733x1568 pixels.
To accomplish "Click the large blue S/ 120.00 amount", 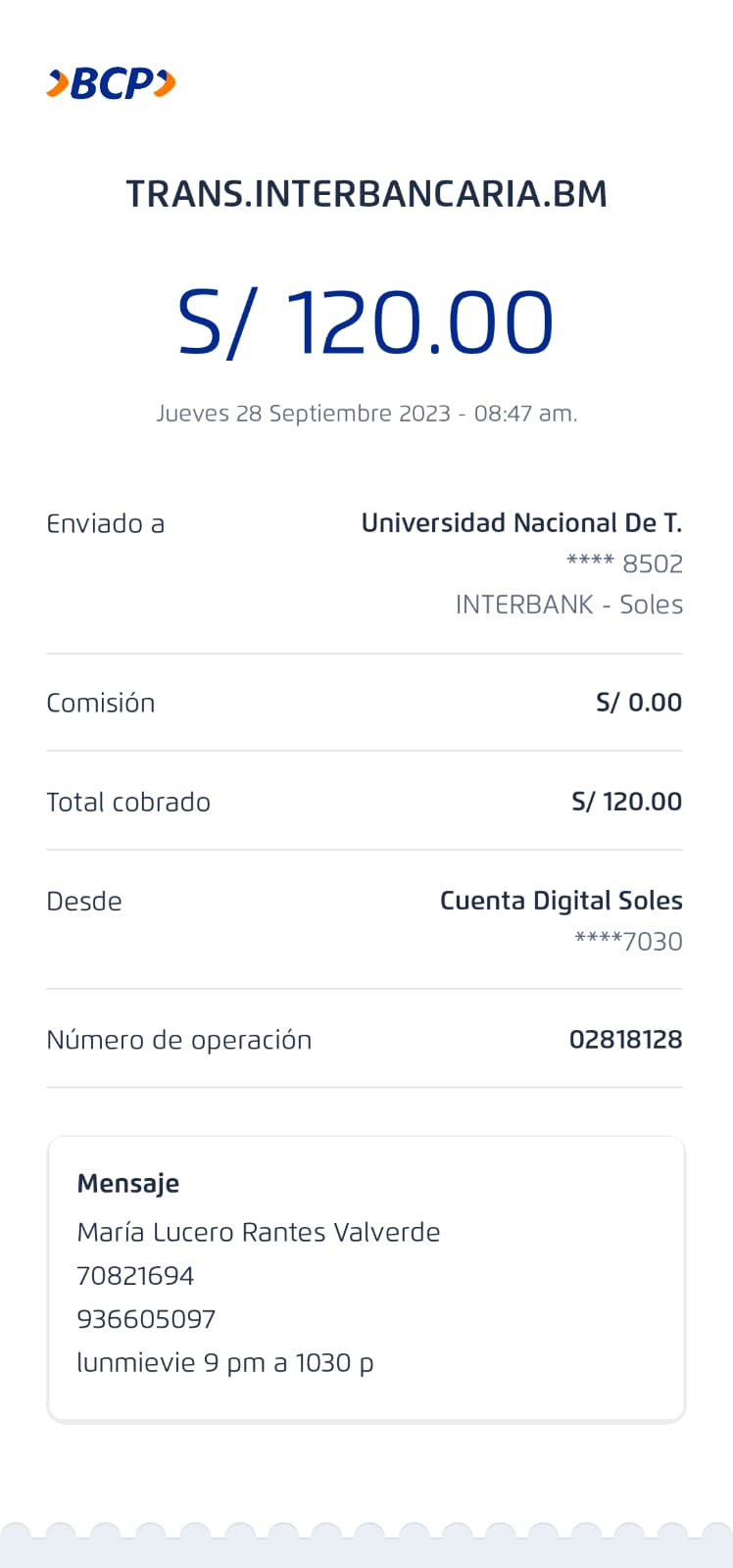I will (366, 322).
